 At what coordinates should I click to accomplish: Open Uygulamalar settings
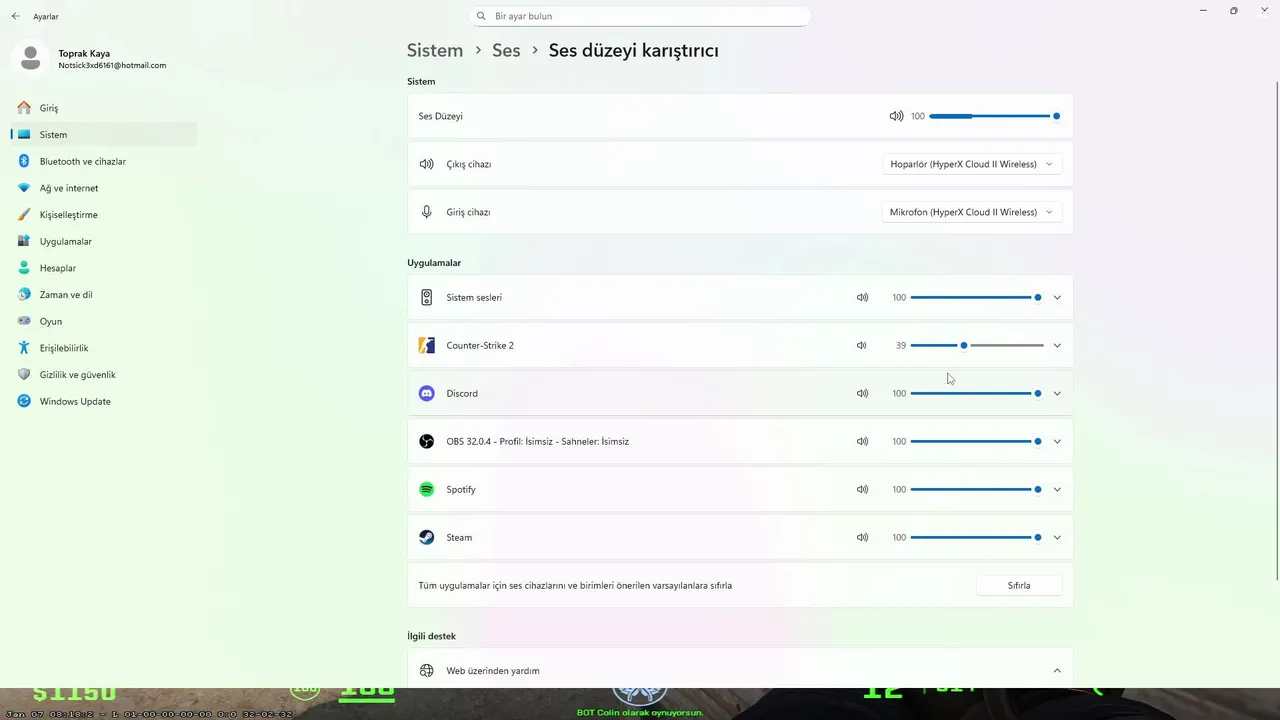click(104, 241)
